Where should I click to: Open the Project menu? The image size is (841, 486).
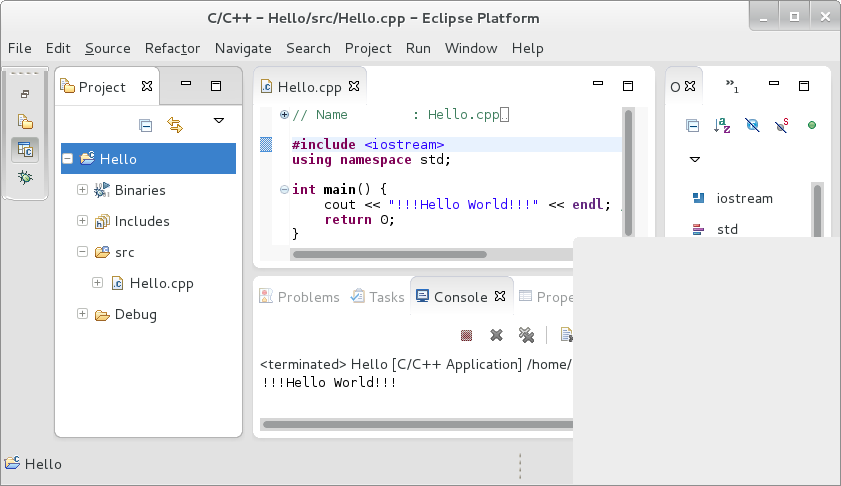[x=368, y=48]
